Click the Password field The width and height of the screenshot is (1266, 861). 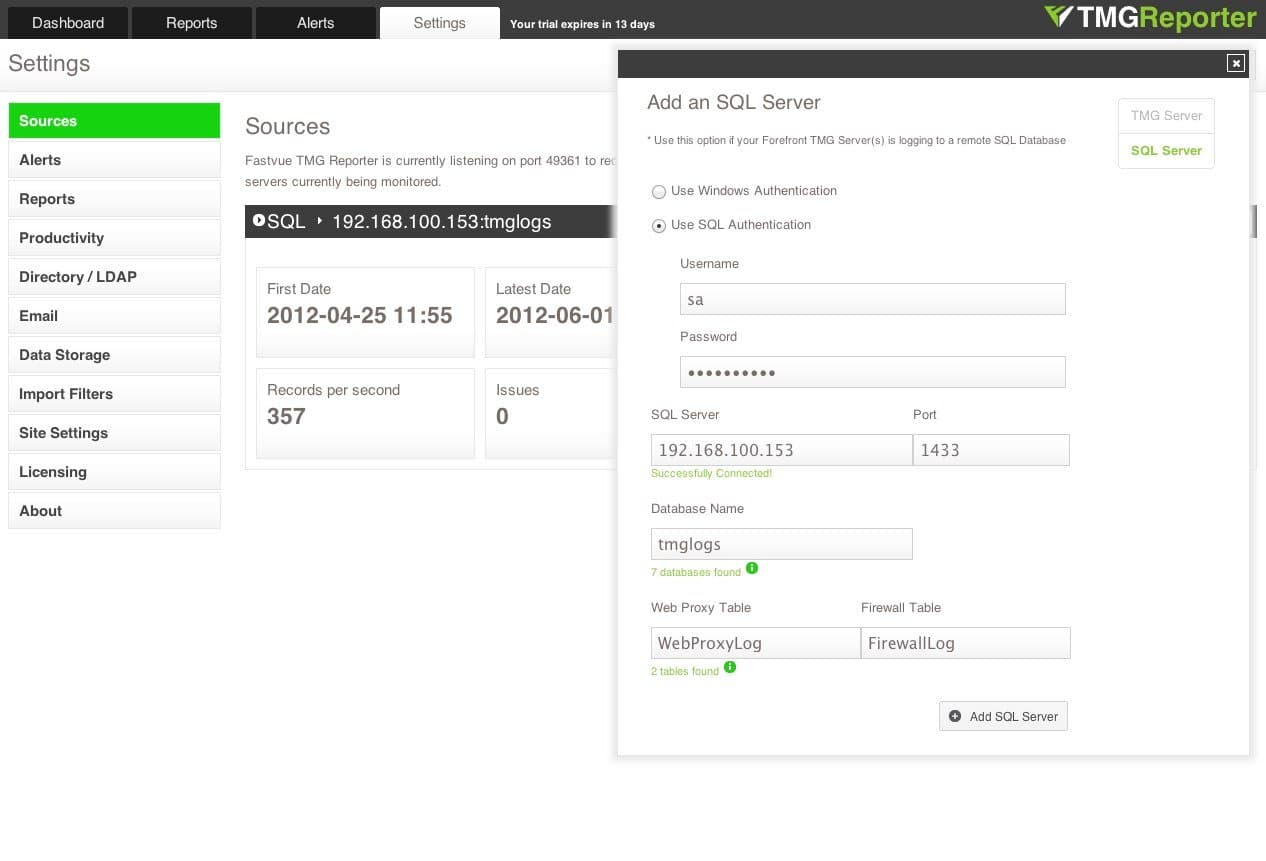[x=872, y=372]
